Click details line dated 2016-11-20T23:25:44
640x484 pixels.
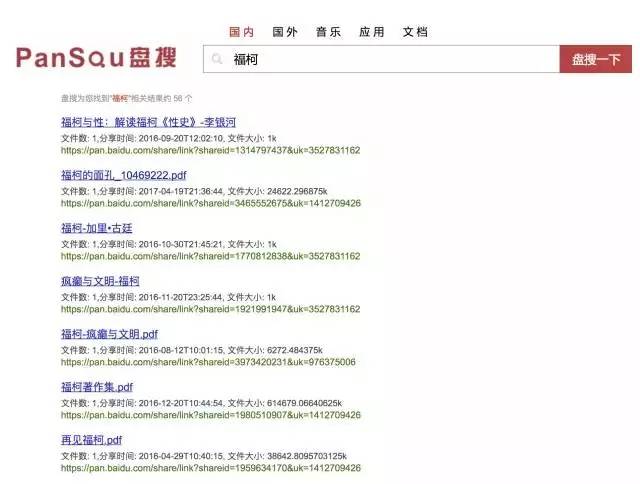point(169,297)
